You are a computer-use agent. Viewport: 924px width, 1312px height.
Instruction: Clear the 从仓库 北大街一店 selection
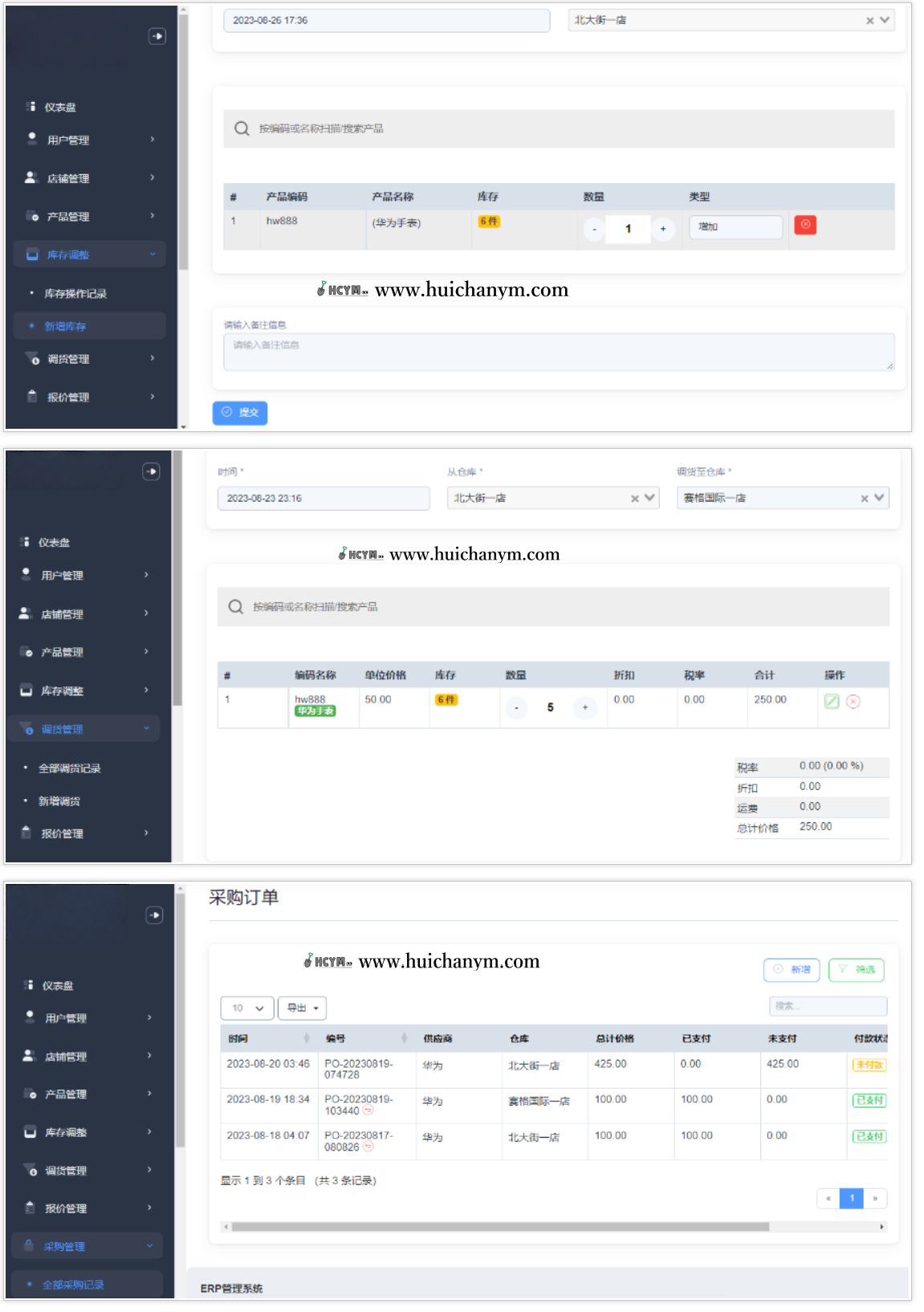[634, 499]
